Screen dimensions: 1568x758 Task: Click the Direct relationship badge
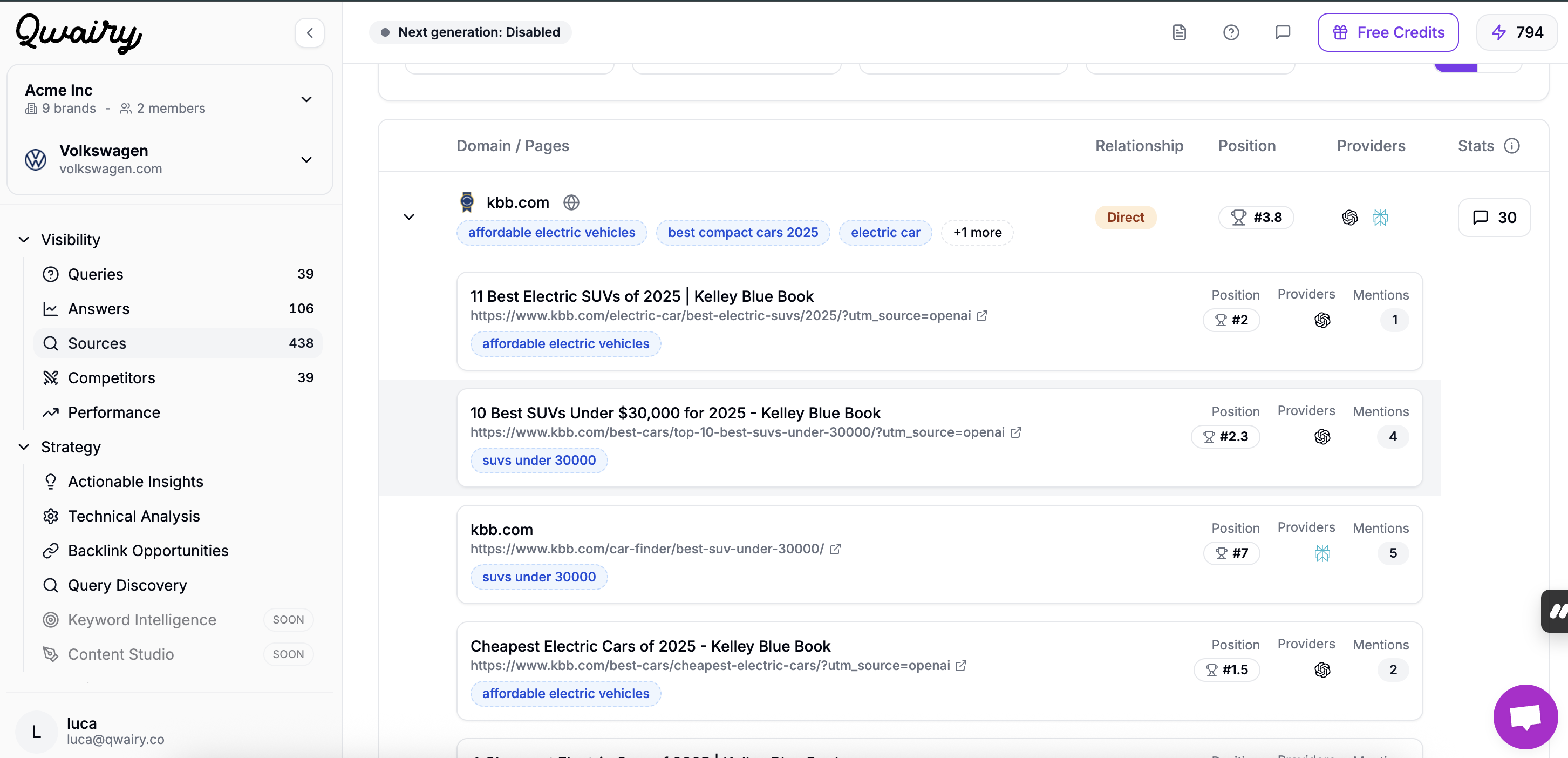point(1126,218)
